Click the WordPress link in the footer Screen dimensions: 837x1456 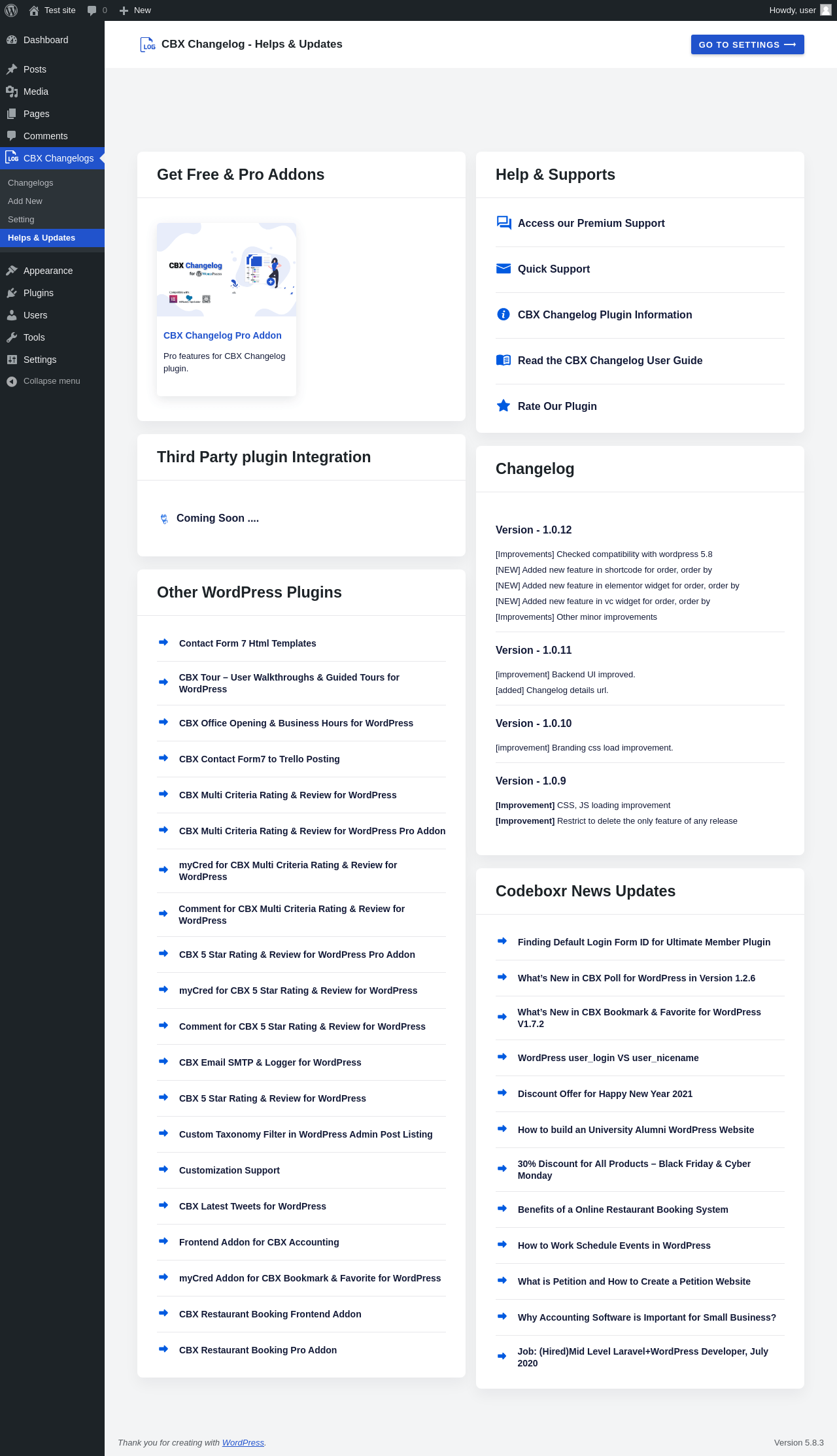(243, 1442)
